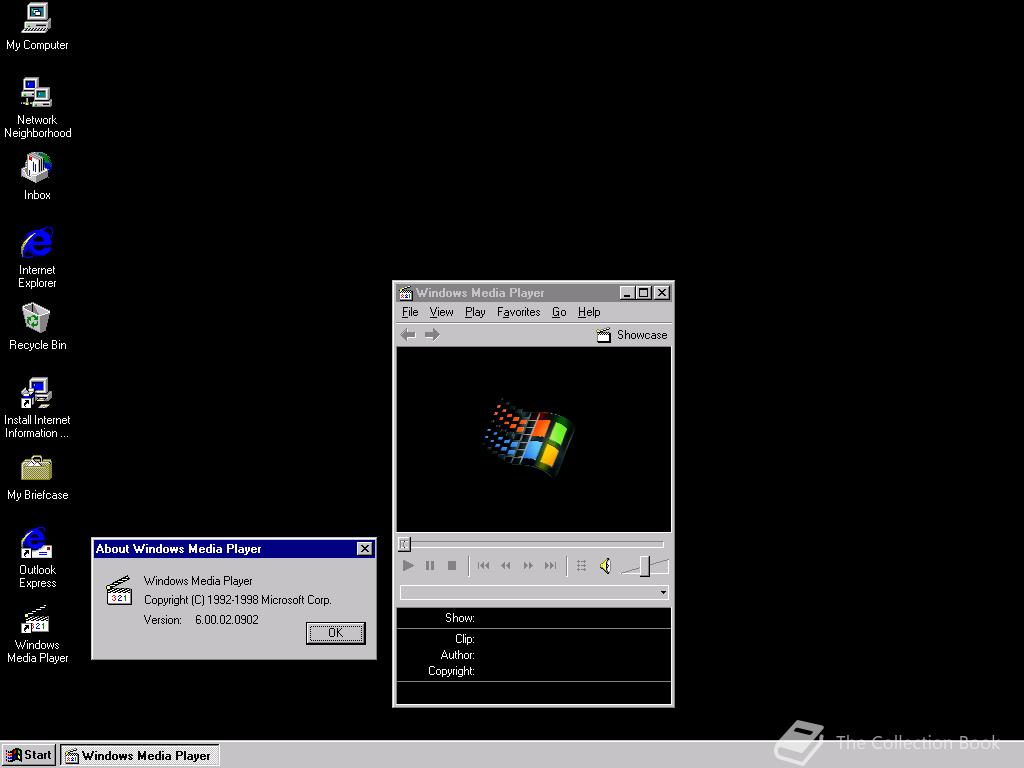1024x768 pixels.
Task: Click Windows Media Player taskbar button
Action: tap(140, 756)
